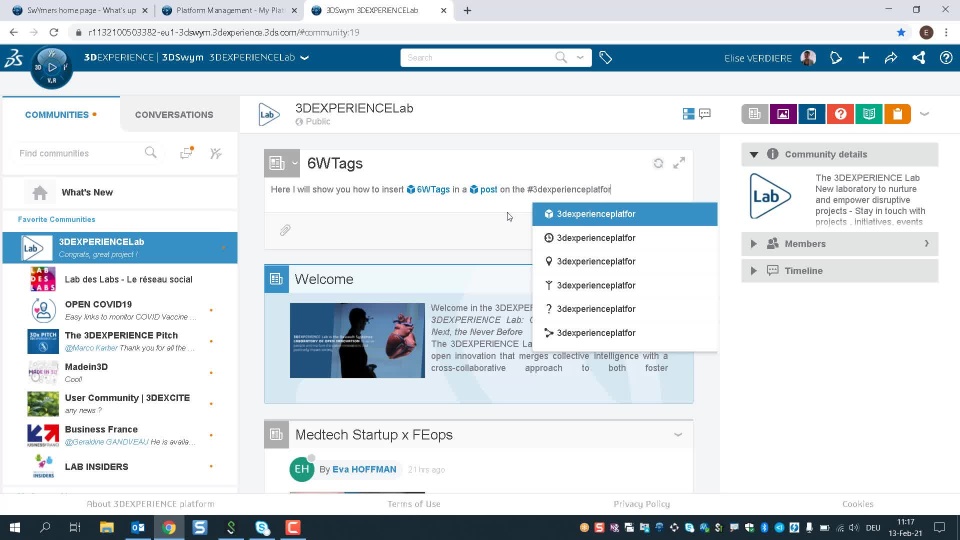Open the 3DEXPERIENCELab dropdown in the header
Viewport: 960px width, 540px height.
304,58
